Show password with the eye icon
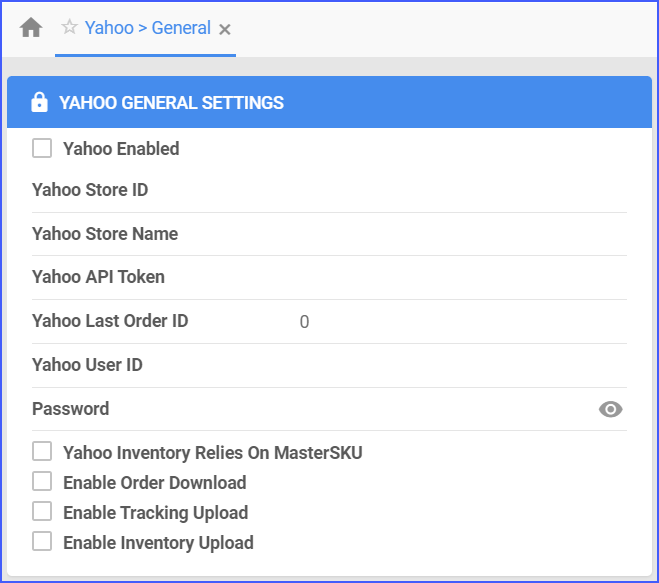Screen dimensions: 659x583 610,409
